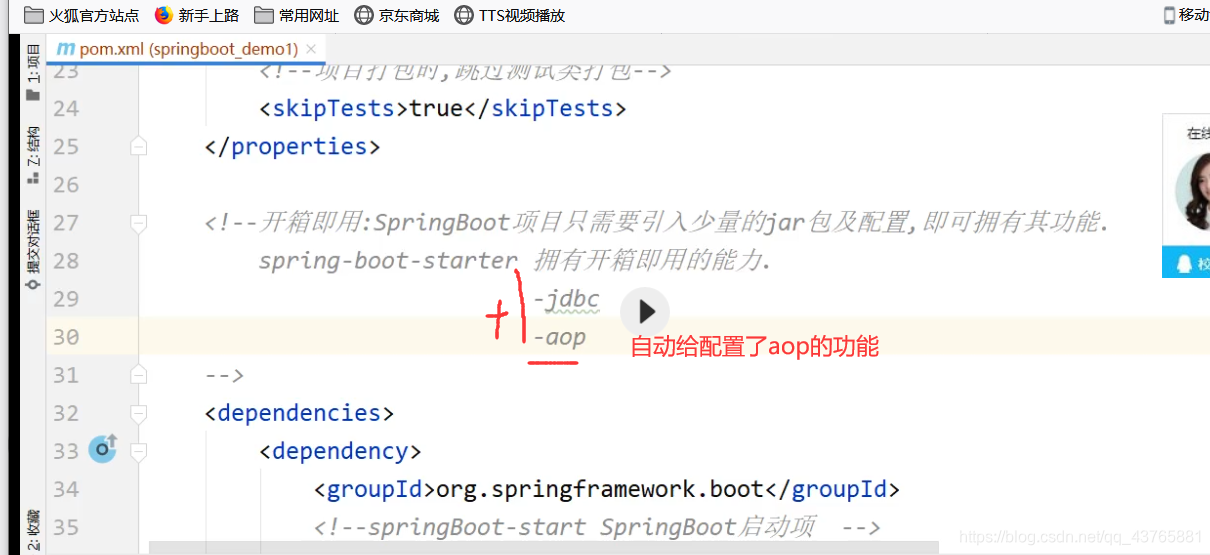Click the skipTests line text
The width and height of the screenshot is (1210, 555).
pyautogui.click(x=442, y=108)
